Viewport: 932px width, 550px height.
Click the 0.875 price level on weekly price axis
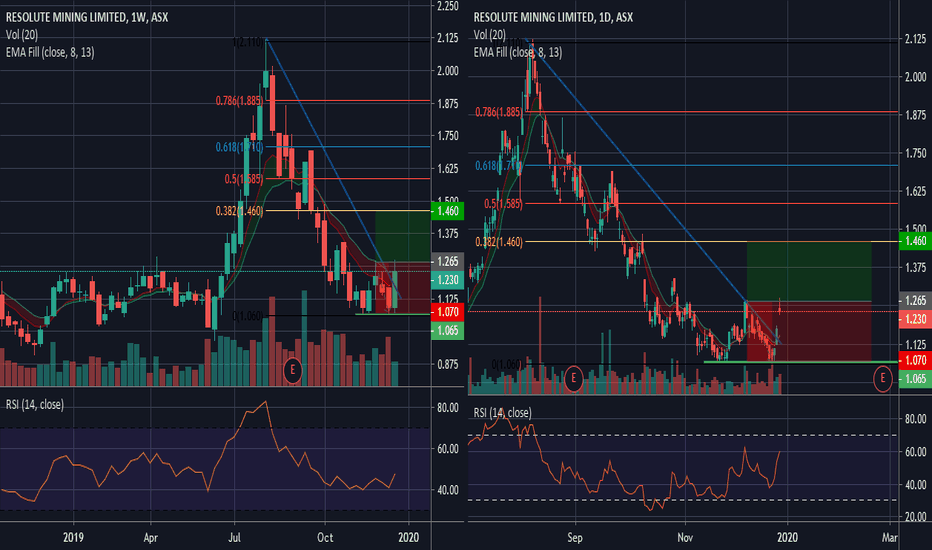[448, 364]
